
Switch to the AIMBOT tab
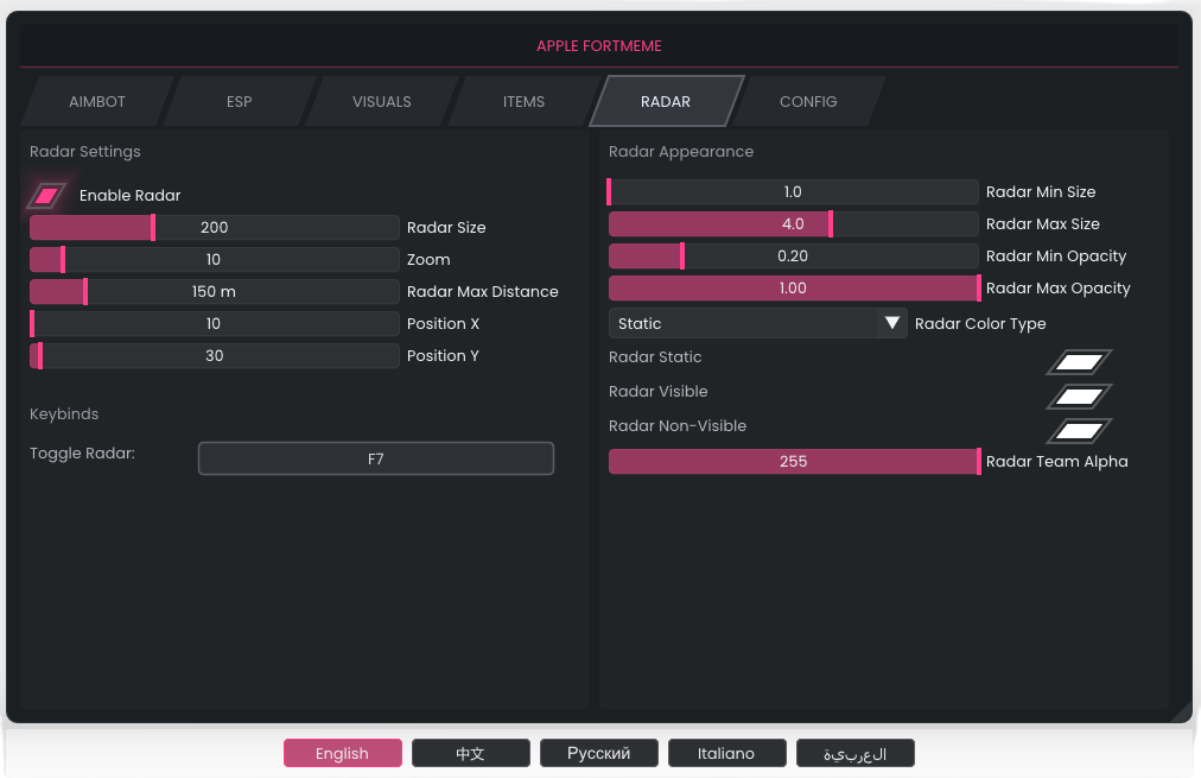pos(97,102)
